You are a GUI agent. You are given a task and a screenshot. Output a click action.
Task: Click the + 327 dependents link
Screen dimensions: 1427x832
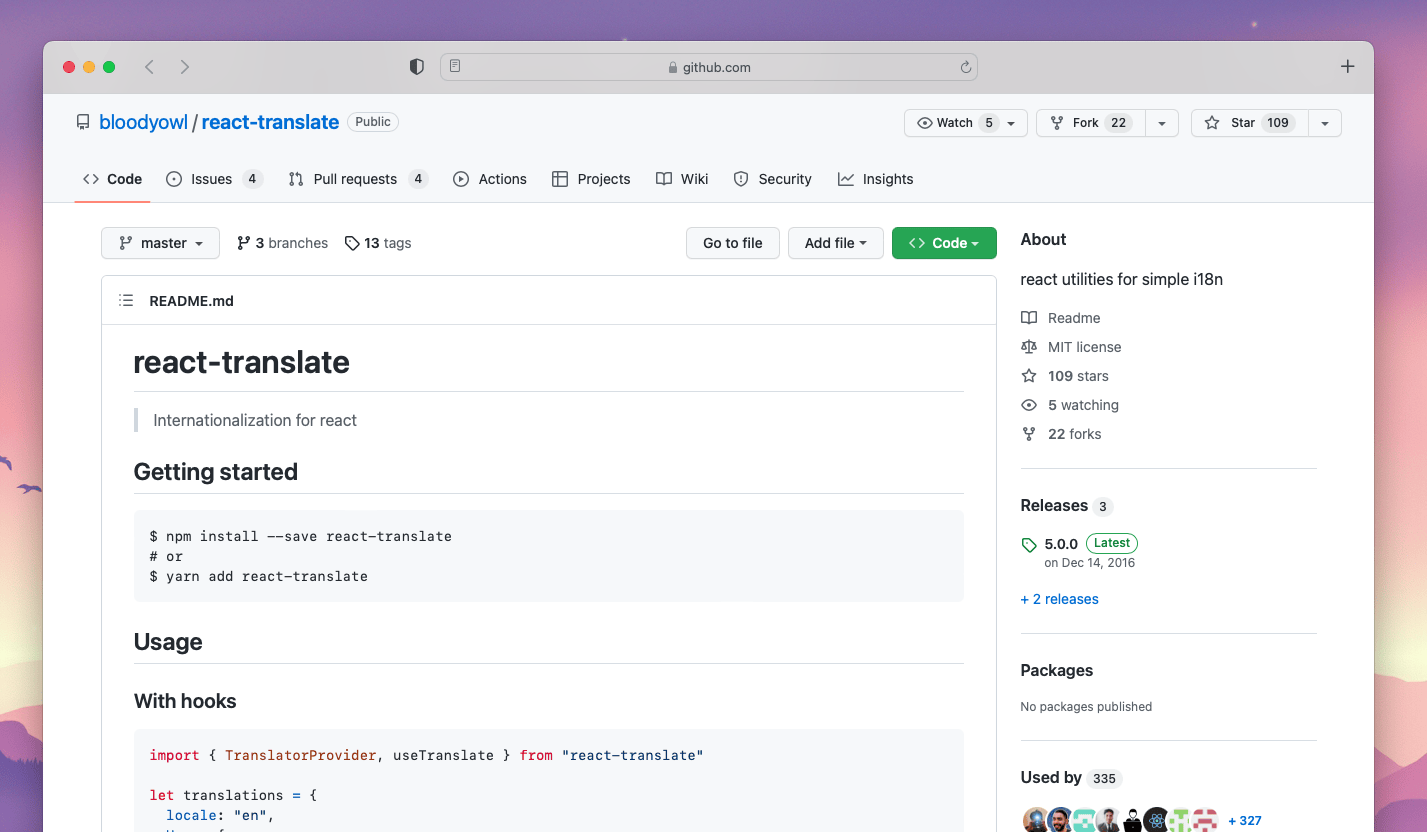tap(1245, 820)
